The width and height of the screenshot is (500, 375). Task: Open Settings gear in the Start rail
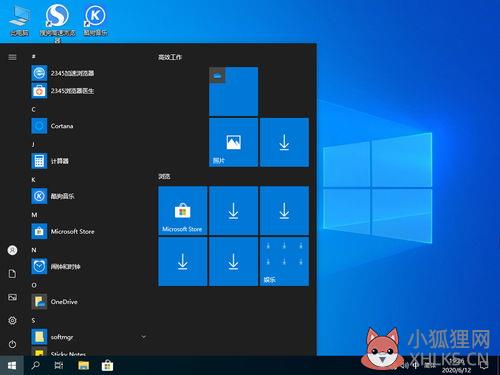[12, 320]
